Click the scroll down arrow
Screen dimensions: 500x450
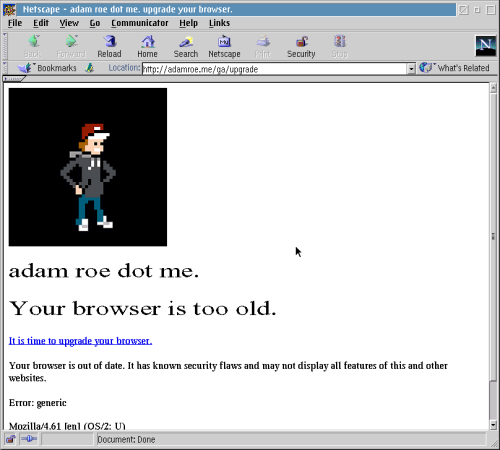point(493,425)
